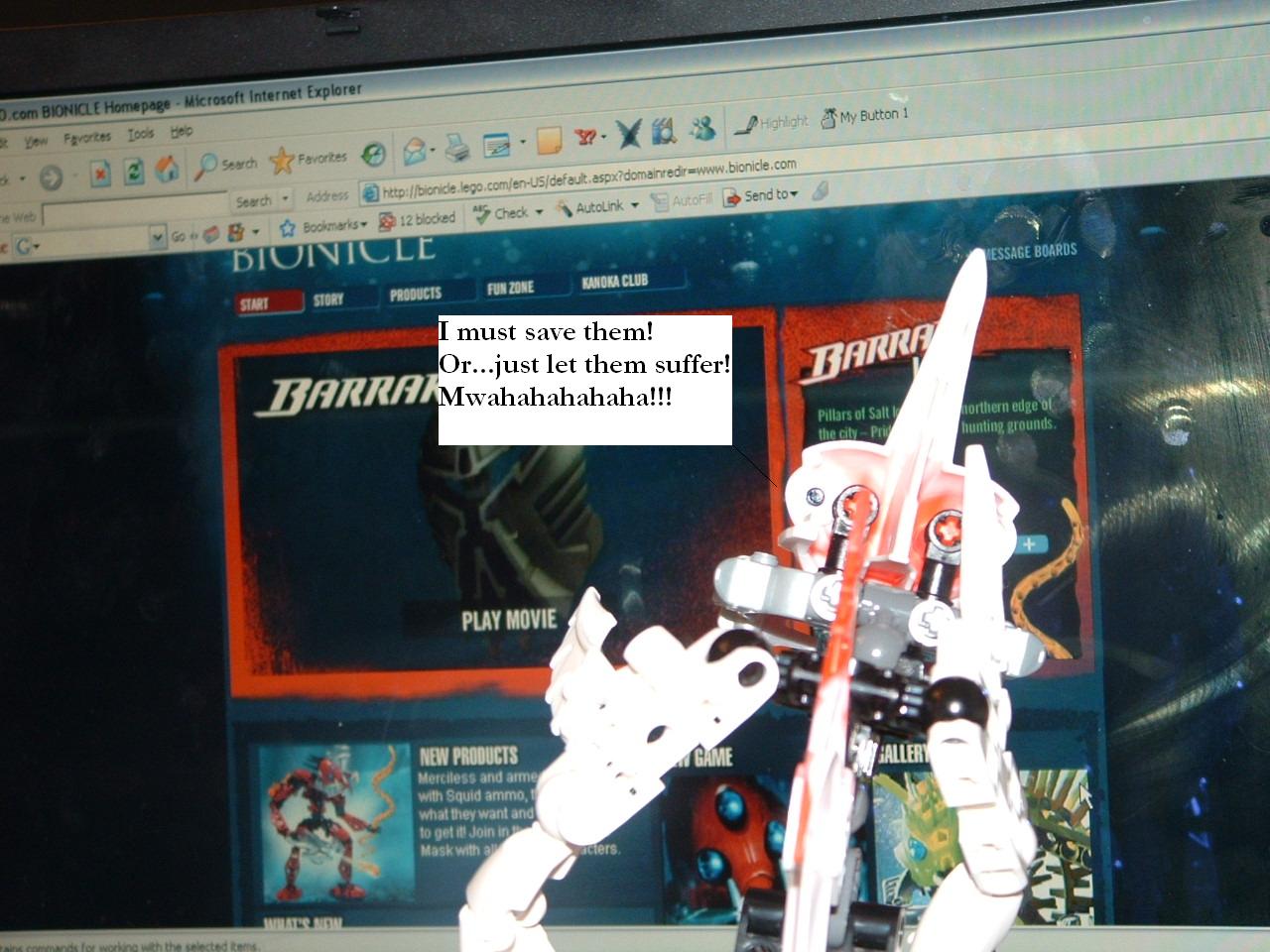1270x952 pixels.
Task: Open the View menu
Action: [x=37, y=142]
